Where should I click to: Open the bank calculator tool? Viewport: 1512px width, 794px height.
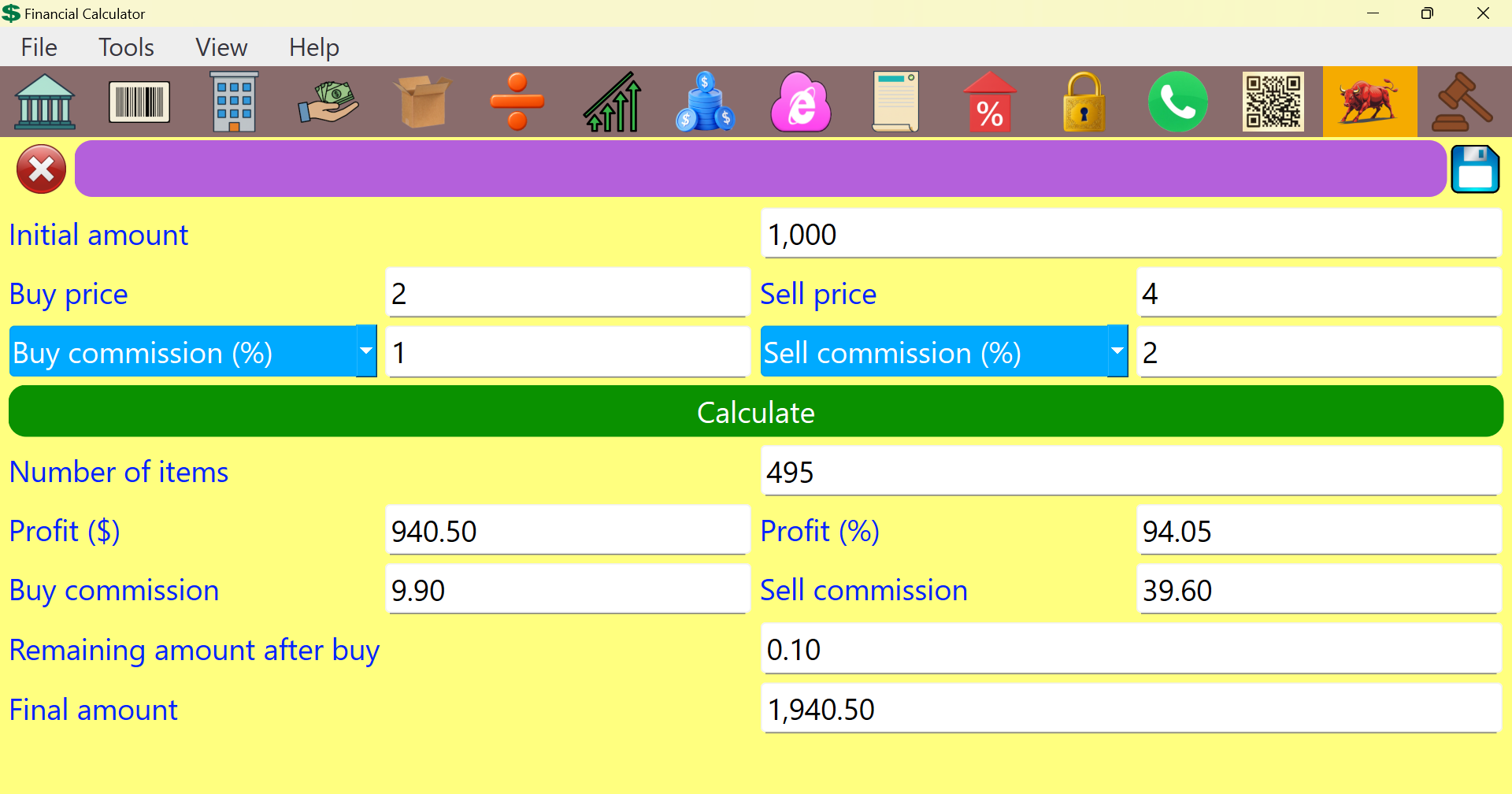[45, 102]
